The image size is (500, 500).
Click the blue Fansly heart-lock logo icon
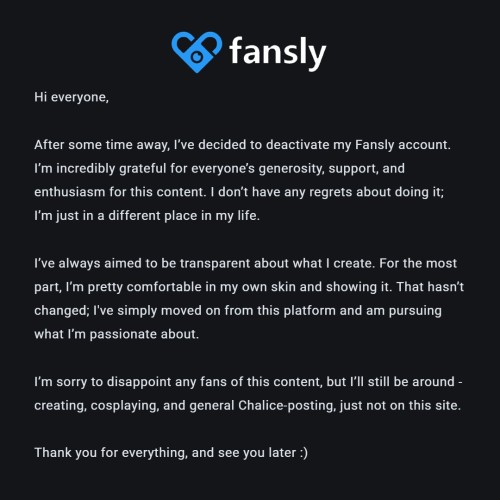point(197,52)
